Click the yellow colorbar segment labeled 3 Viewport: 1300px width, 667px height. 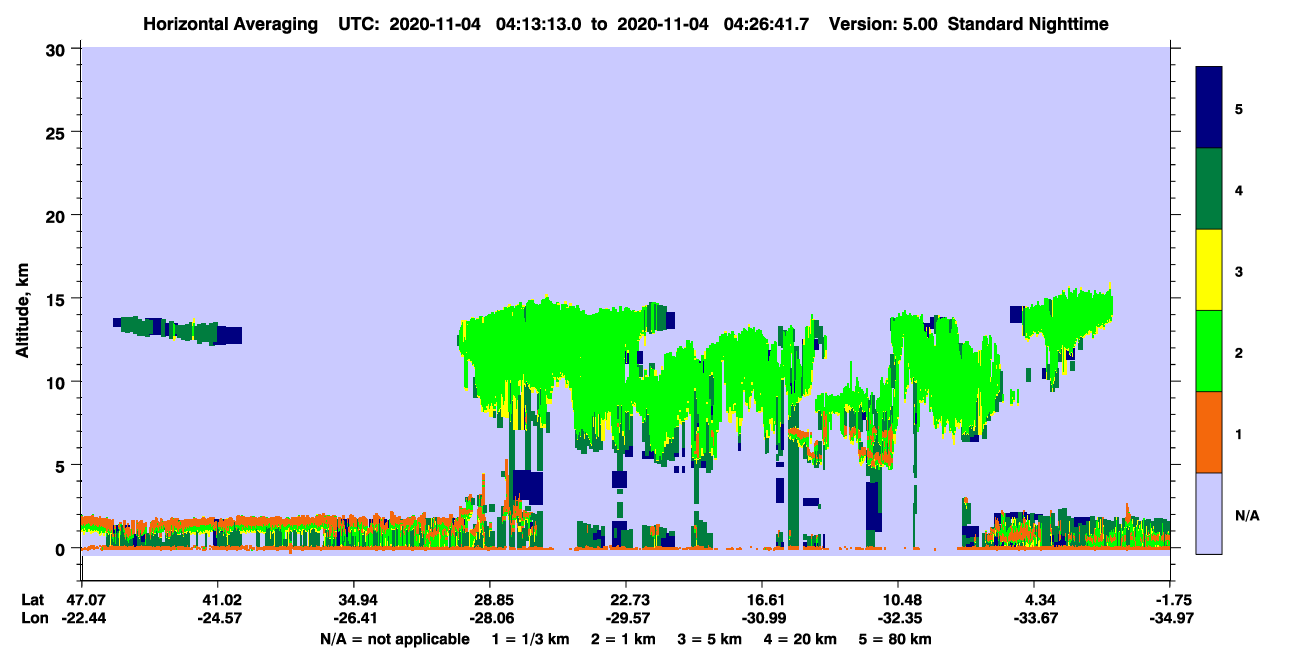(x=1209, y=270)
